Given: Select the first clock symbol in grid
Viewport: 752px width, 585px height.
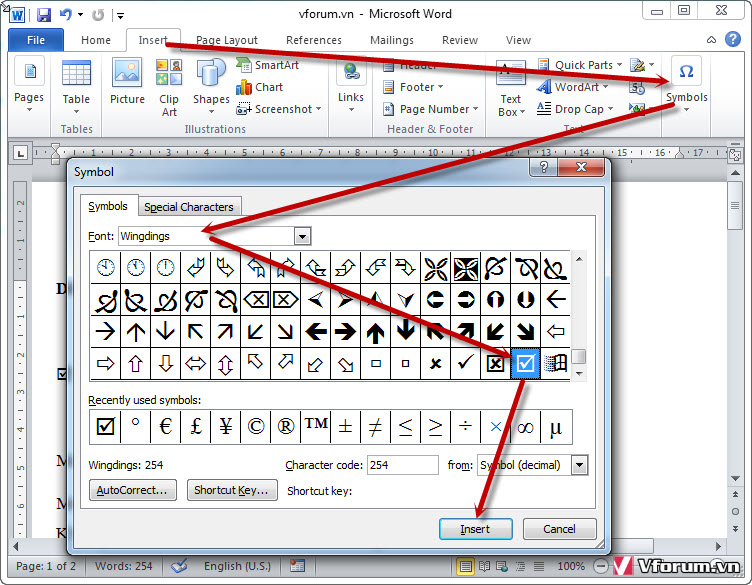Looking at the screenshot, I should coord(106,268).
